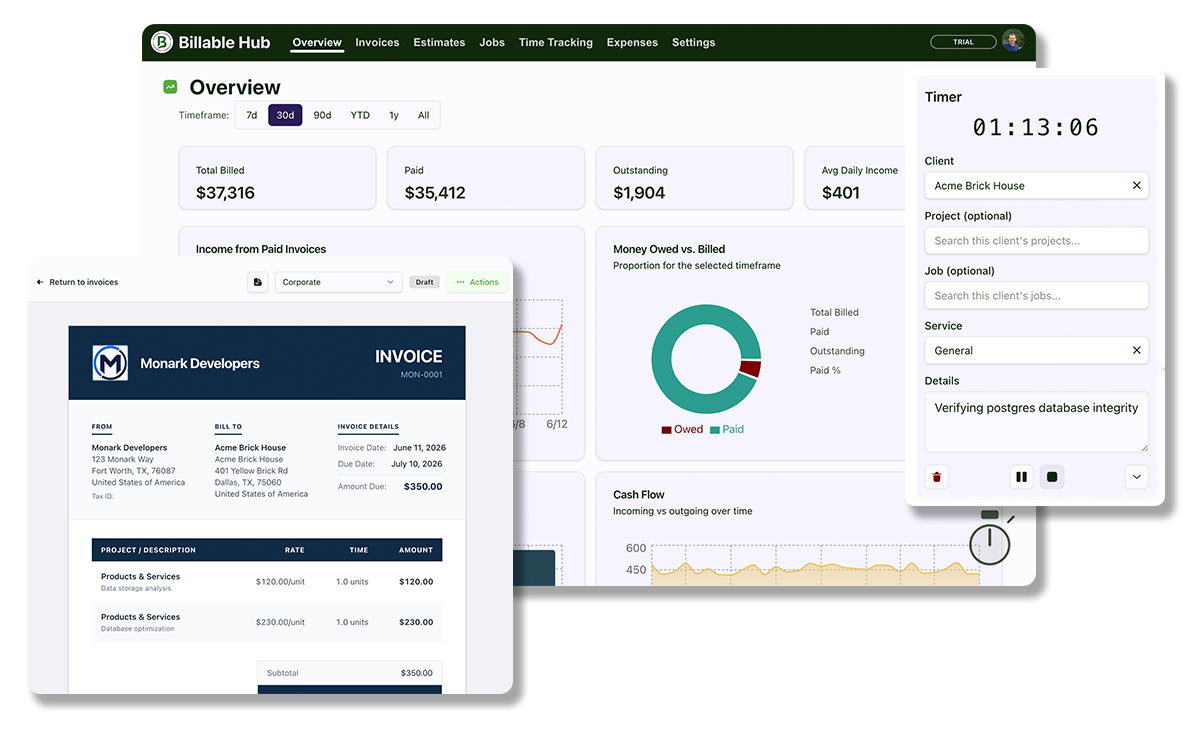Select the YTD timeframe
The image size is (1183, 731).
360,115
